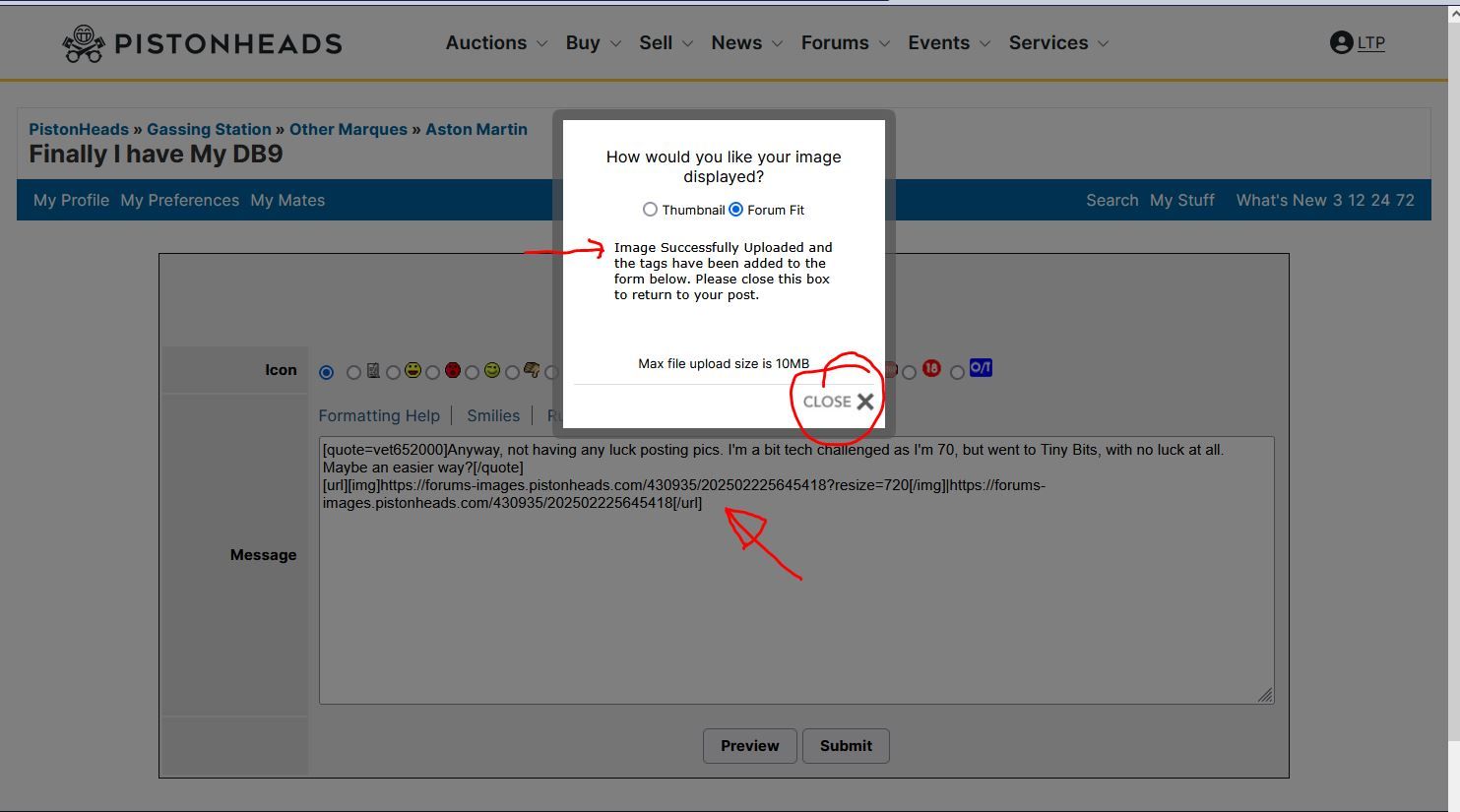Image resolution: width=1460 pixels, height=812 pixels.
Task: Click the thumbs-down post icon
Action: 532,370
